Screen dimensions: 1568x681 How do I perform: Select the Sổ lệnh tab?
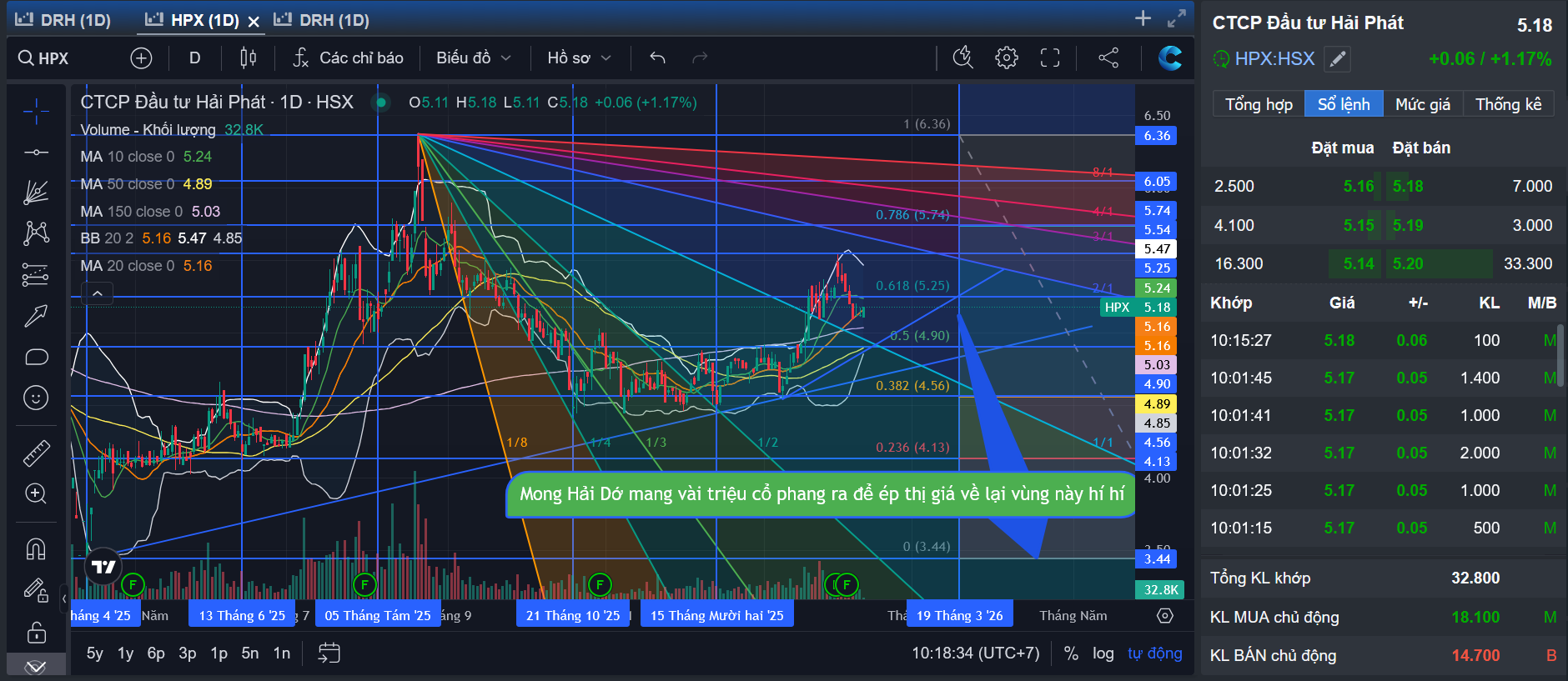(x=1344, y=104)
